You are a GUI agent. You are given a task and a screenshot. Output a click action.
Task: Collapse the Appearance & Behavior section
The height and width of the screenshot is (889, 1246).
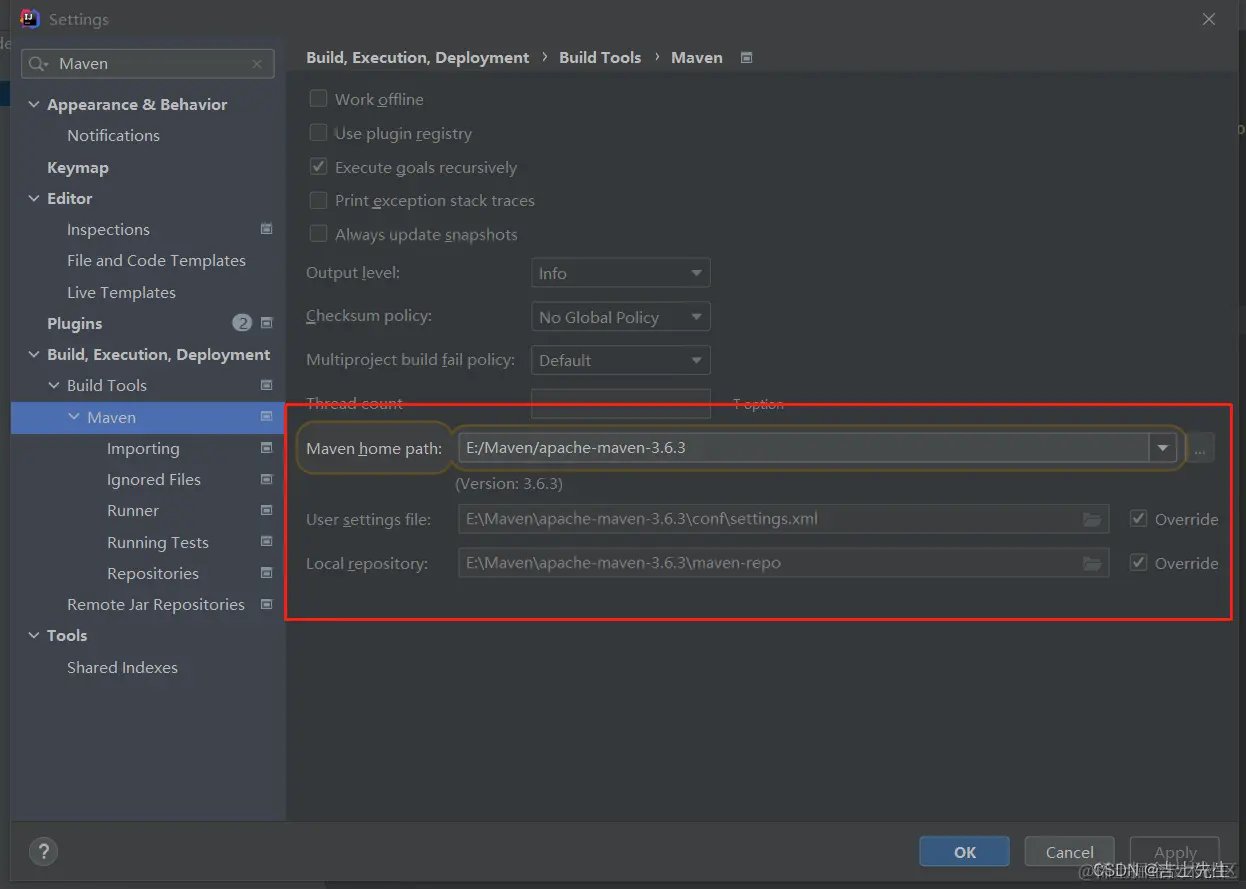pyautogui.click(x=34, y=105)
